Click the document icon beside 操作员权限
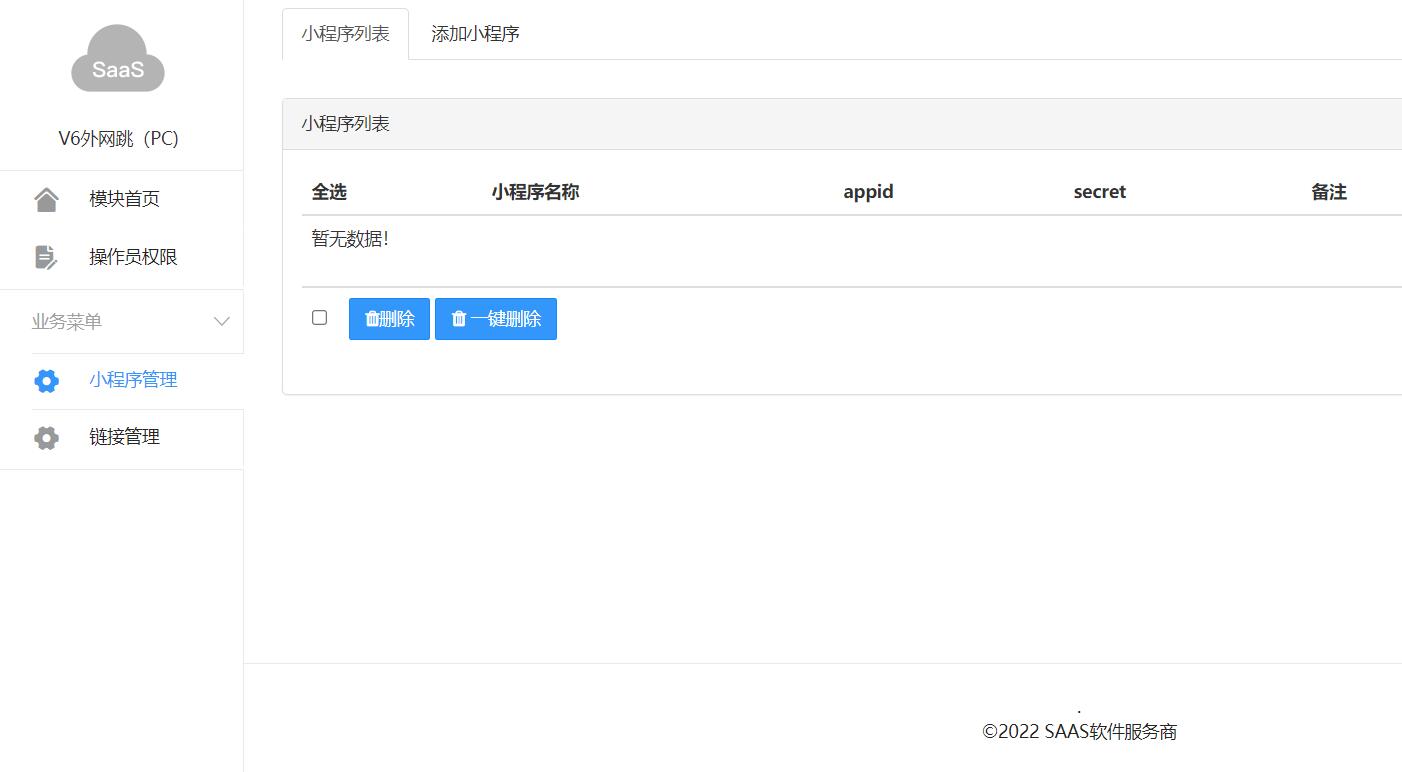The height and width of the screenshot is (772, 1402). coord(46,257)
